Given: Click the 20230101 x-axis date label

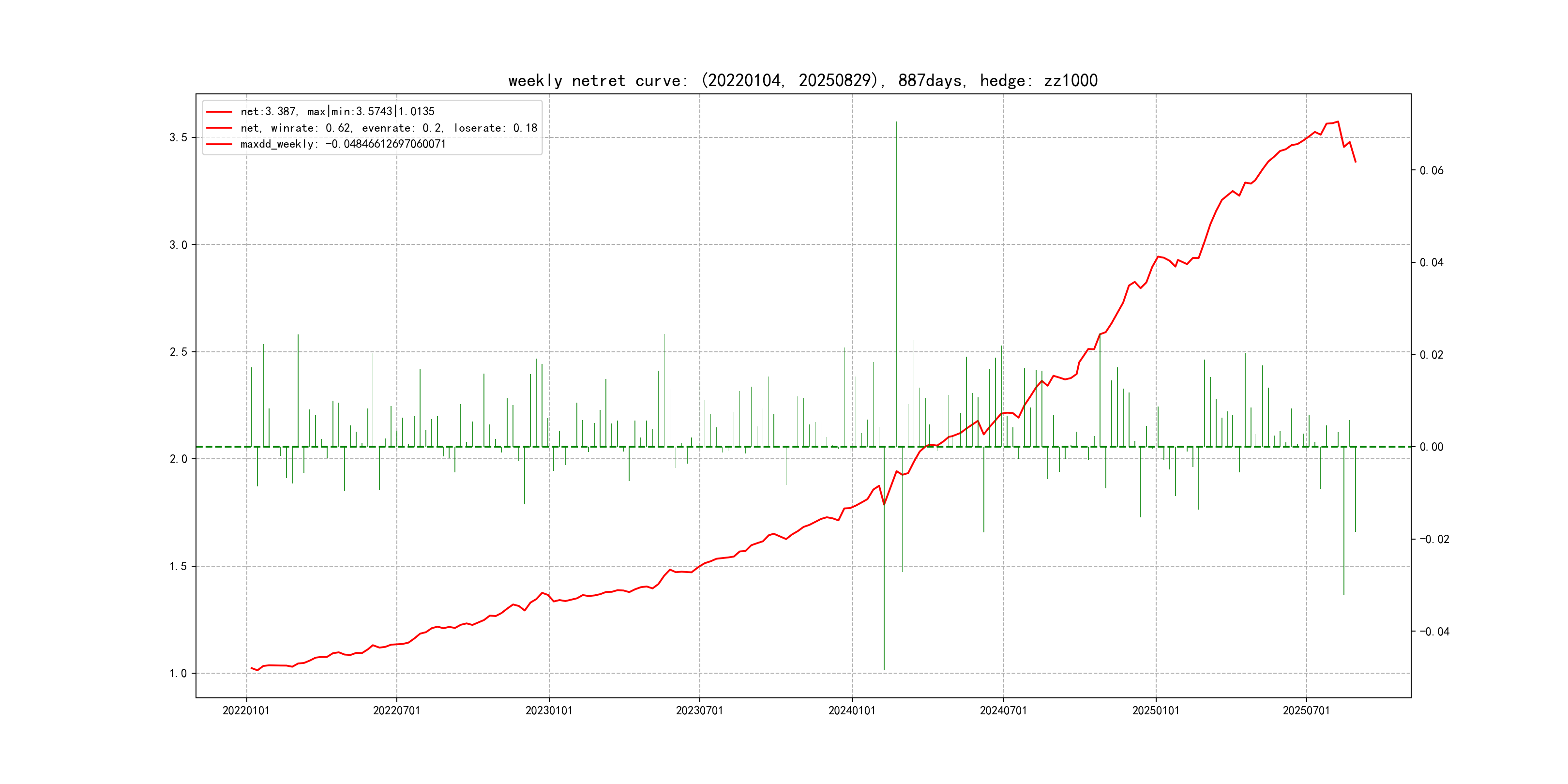Looking at the screenshot, I should point(549,711).
